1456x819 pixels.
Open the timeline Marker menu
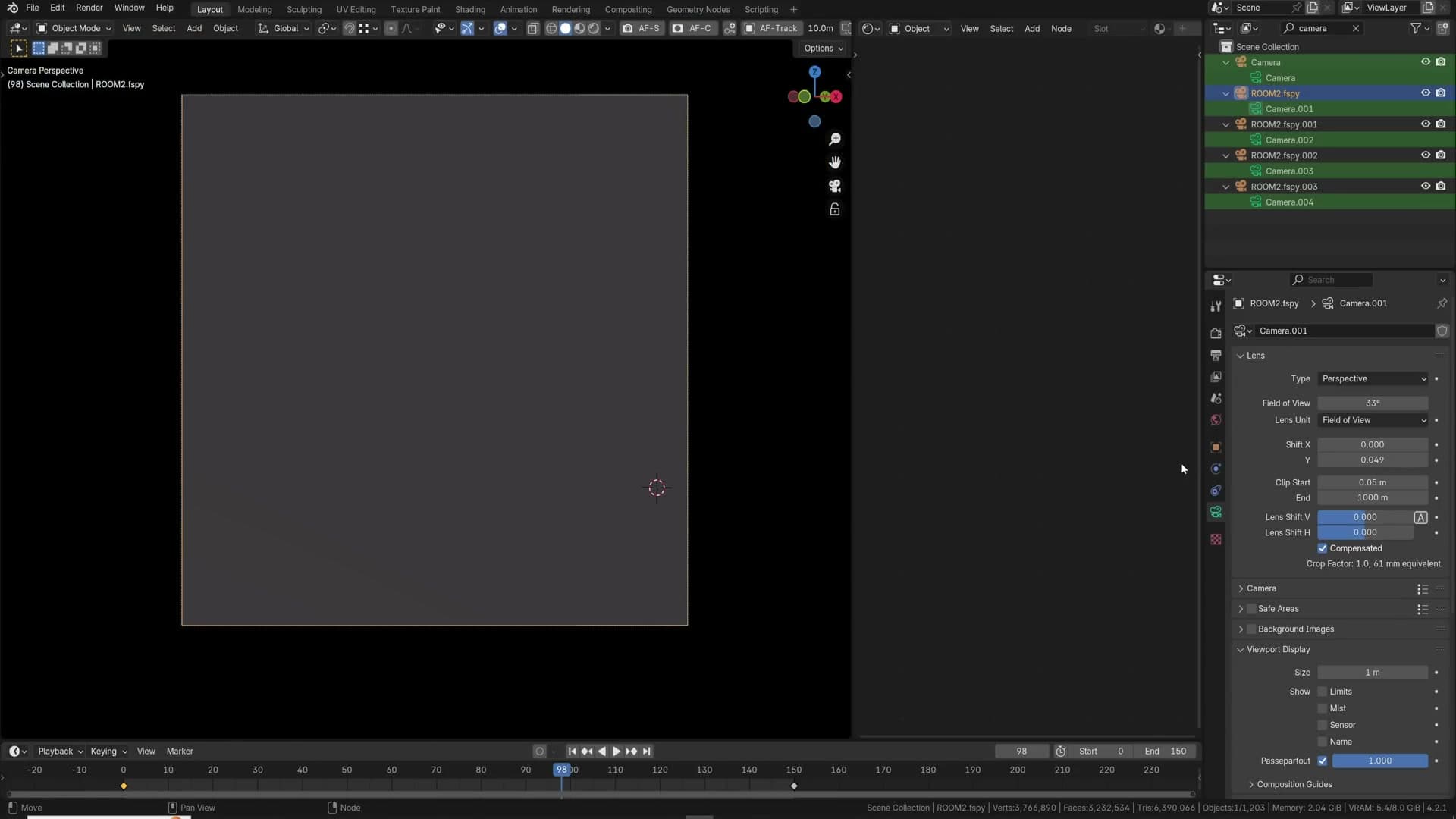coord(180,752)
